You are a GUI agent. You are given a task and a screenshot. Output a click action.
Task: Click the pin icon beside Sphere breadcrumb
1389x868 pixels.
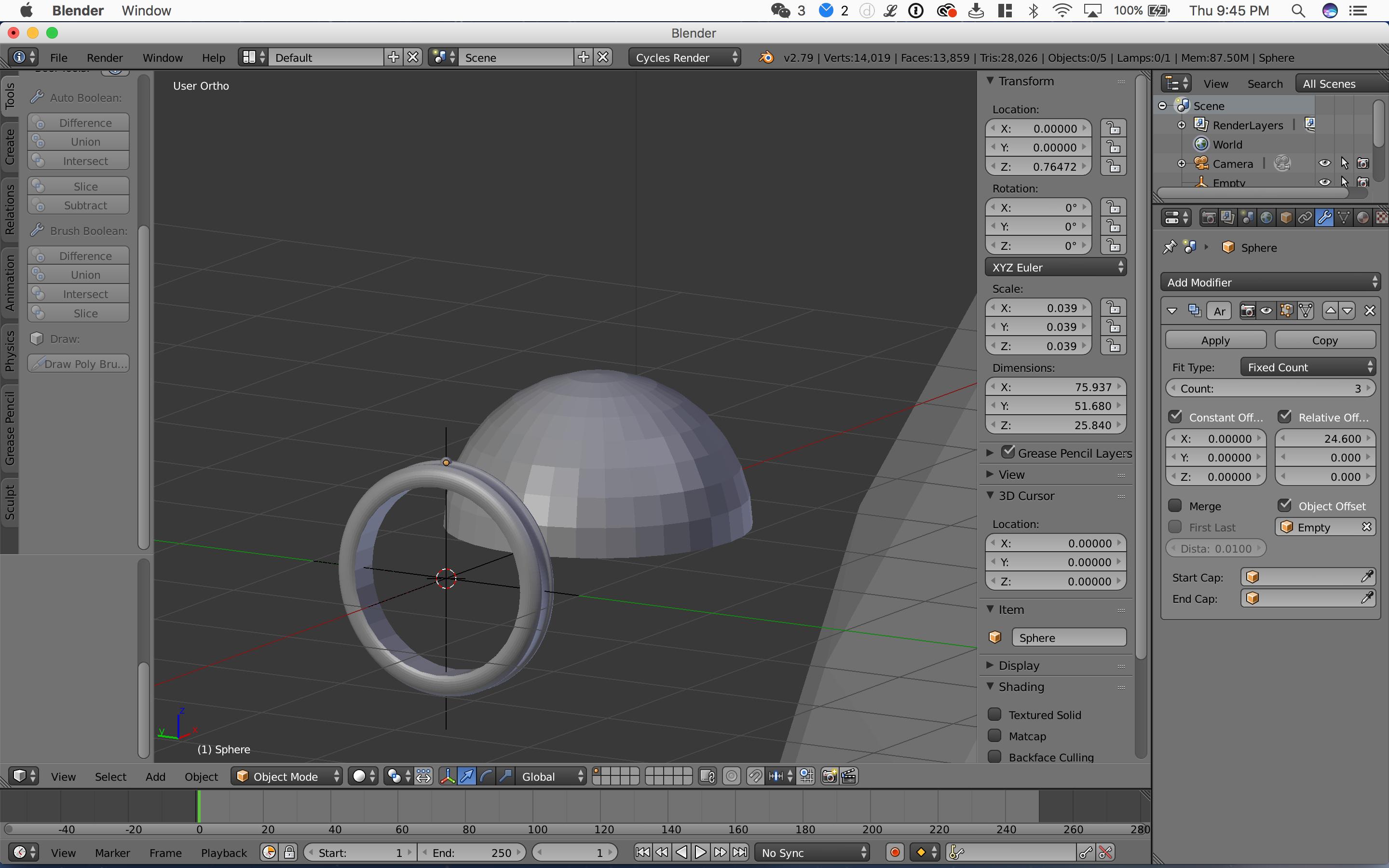[1169, 247]
